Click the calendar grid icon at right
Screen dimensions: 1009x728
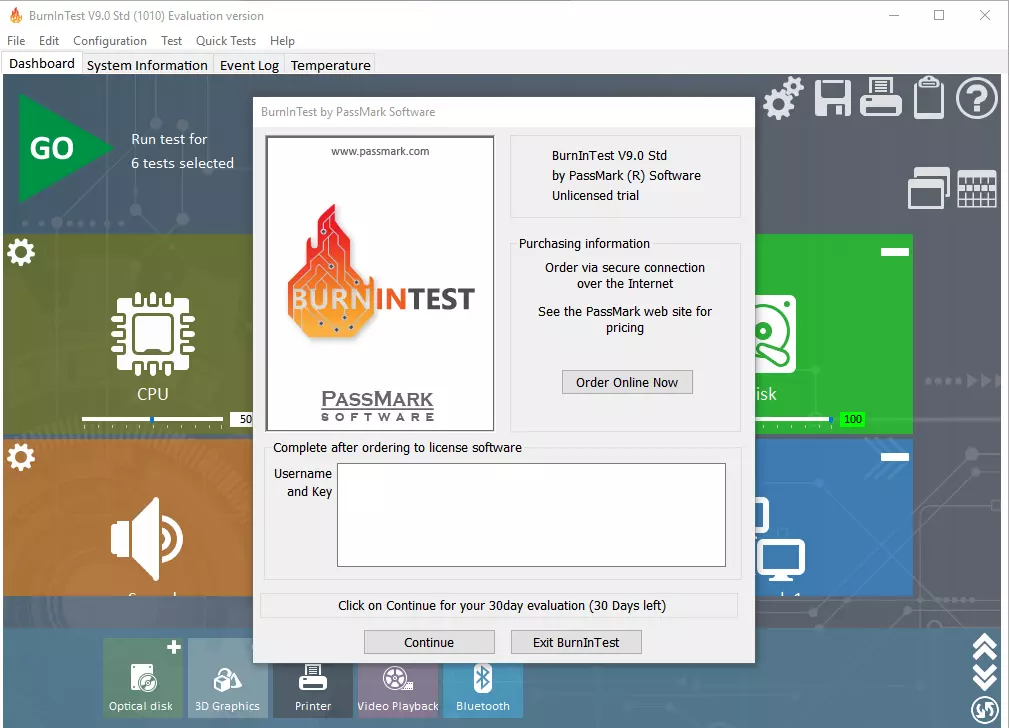tap(977, 188)
